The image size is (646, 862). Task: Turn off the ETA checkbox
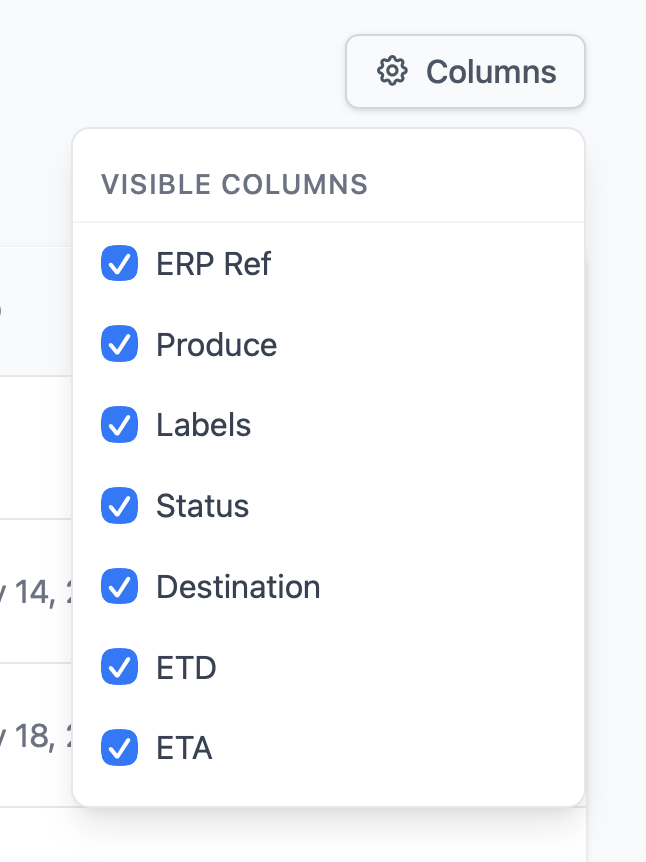(x=119, y=748)
